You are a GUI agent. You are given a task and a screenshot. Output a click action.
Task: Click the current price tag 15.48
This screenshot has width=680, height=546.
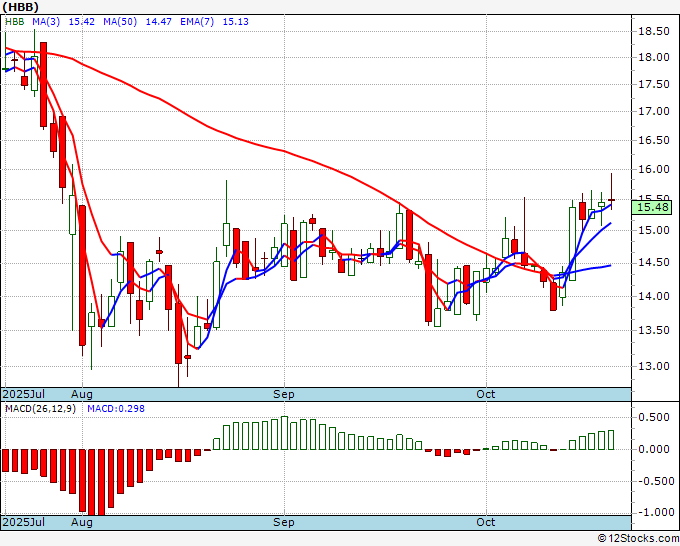tap(654, 207)
